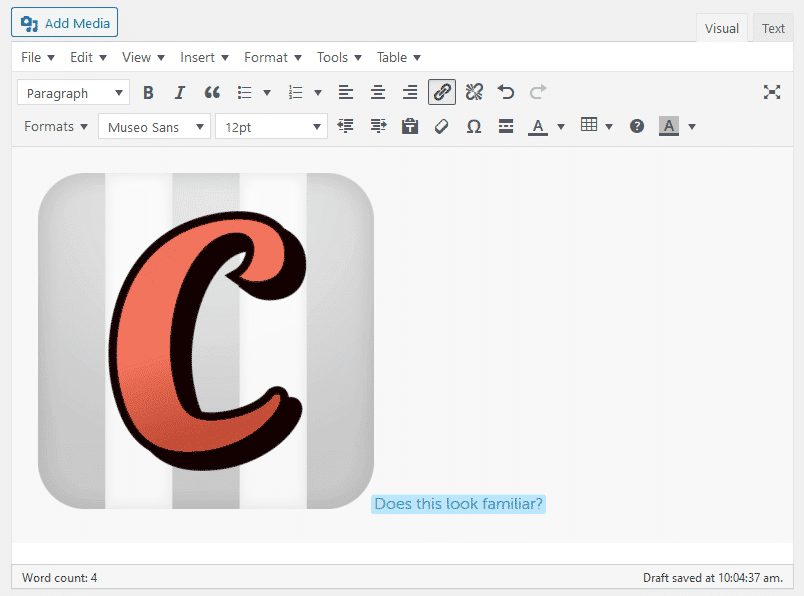Toggle paste as text

(x=410, y=126)
